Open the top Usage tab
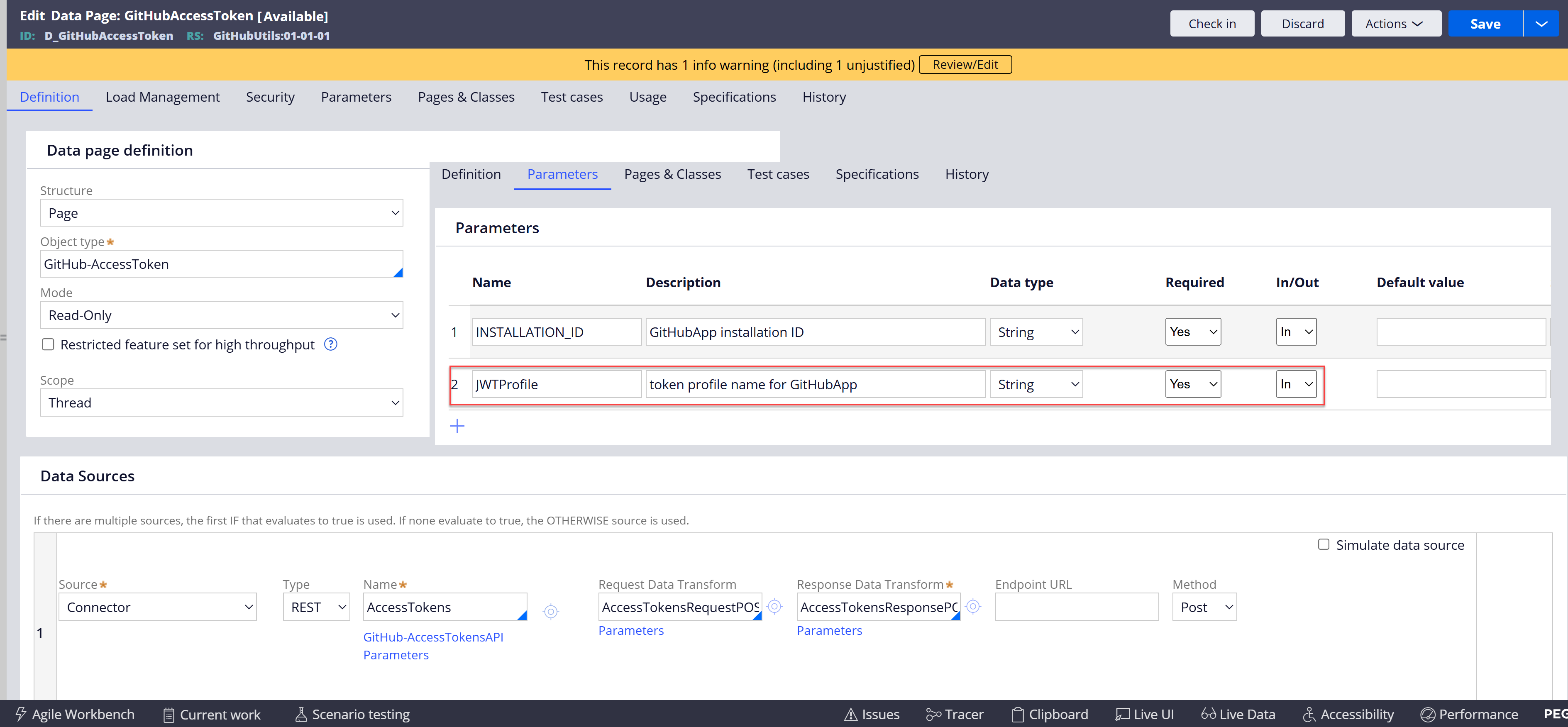The width and height of the screenshot is (1568, 727). (647, 98)
